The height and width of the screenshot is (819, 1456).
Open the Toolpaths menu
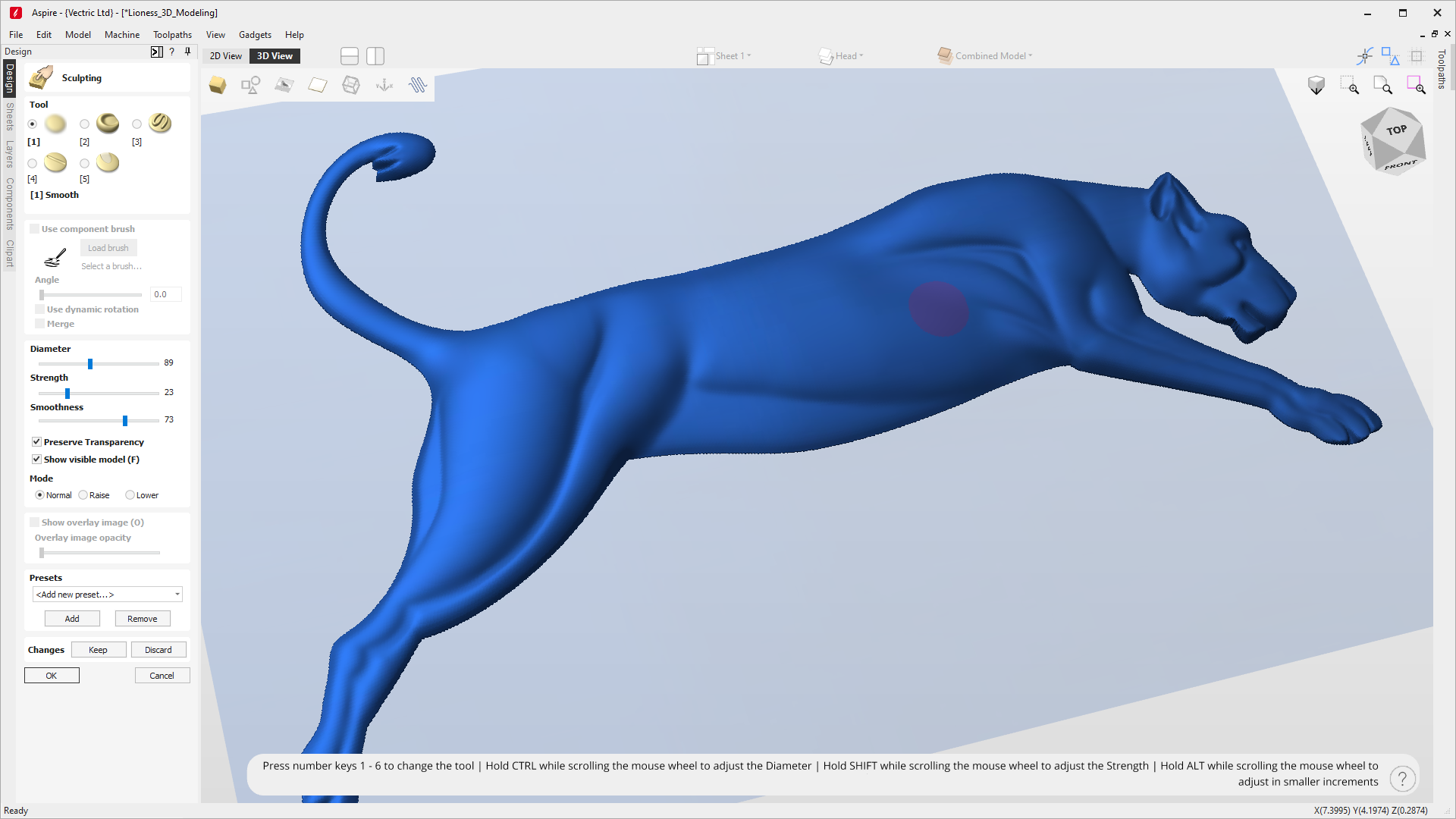pos(172,35)
